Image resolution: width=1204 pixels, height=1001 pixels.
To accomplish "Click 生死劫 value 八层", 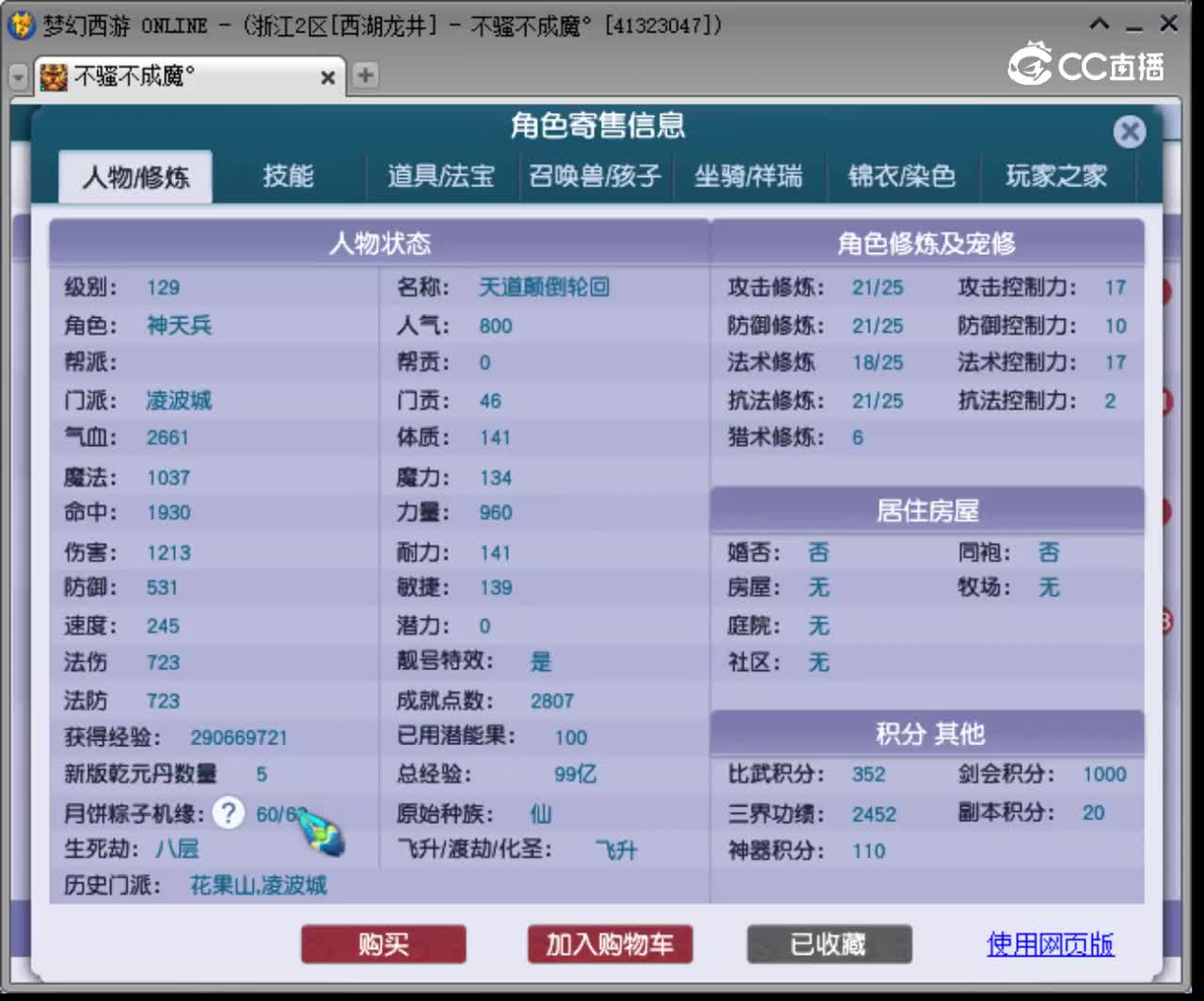I will (177, 849).
